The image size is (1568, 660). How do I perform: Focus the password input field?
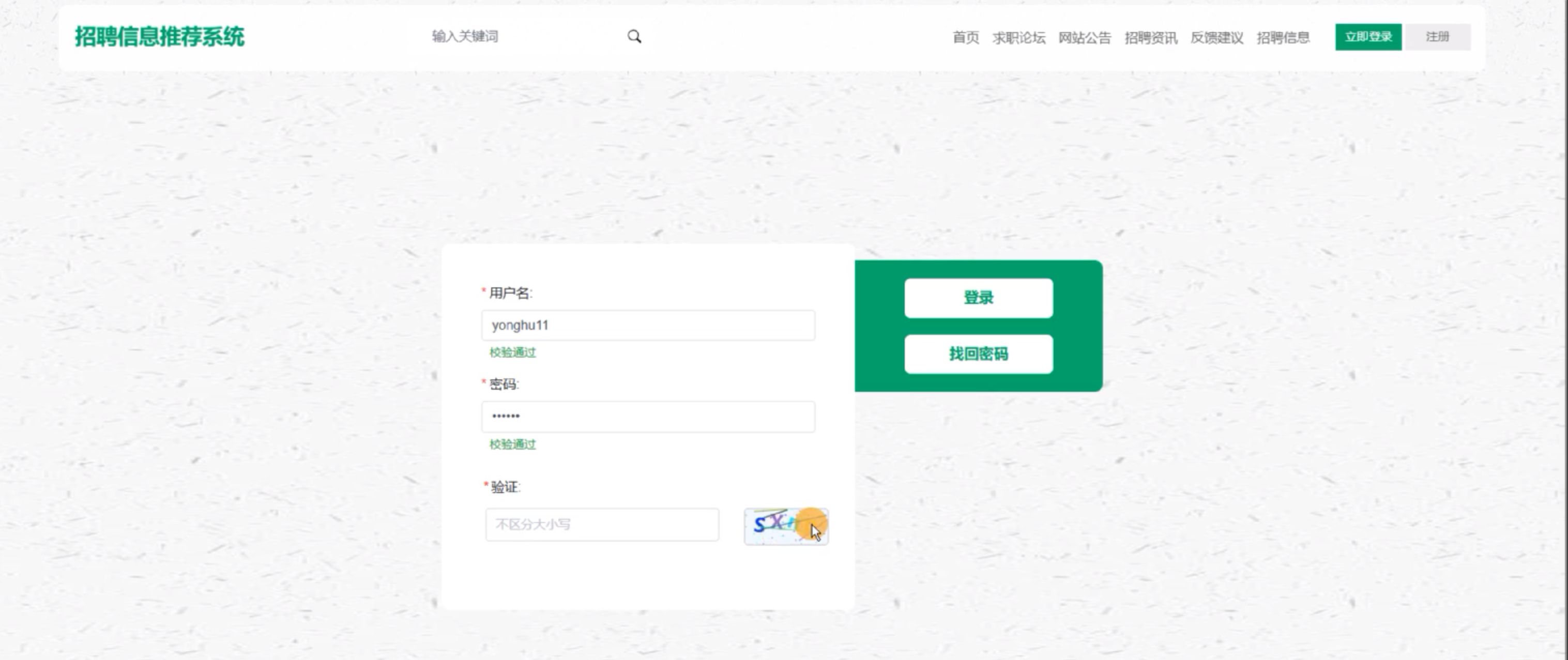[x=648, y=417]
